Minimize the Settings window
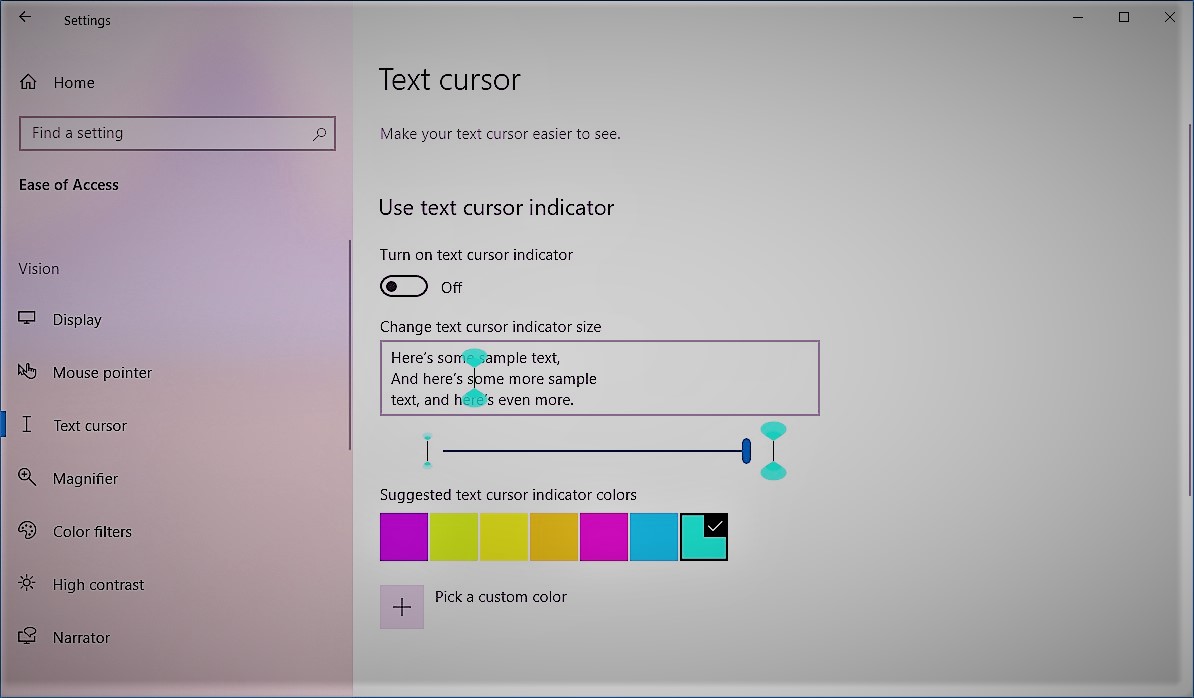The image size is (1194, 698). pos(1077,18)
